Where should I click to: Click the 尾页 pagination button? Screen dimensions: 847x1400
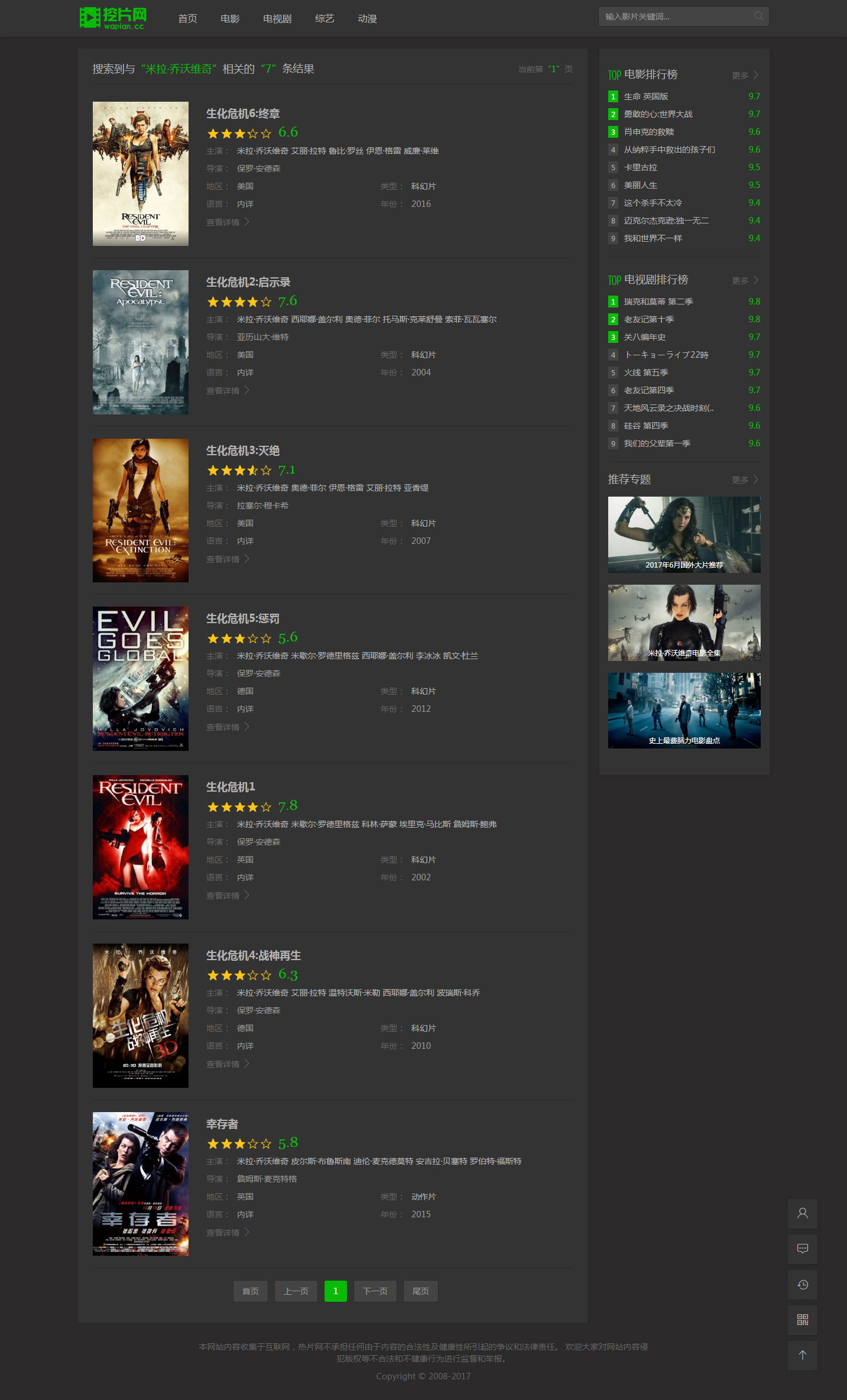tap(421, 1291)
